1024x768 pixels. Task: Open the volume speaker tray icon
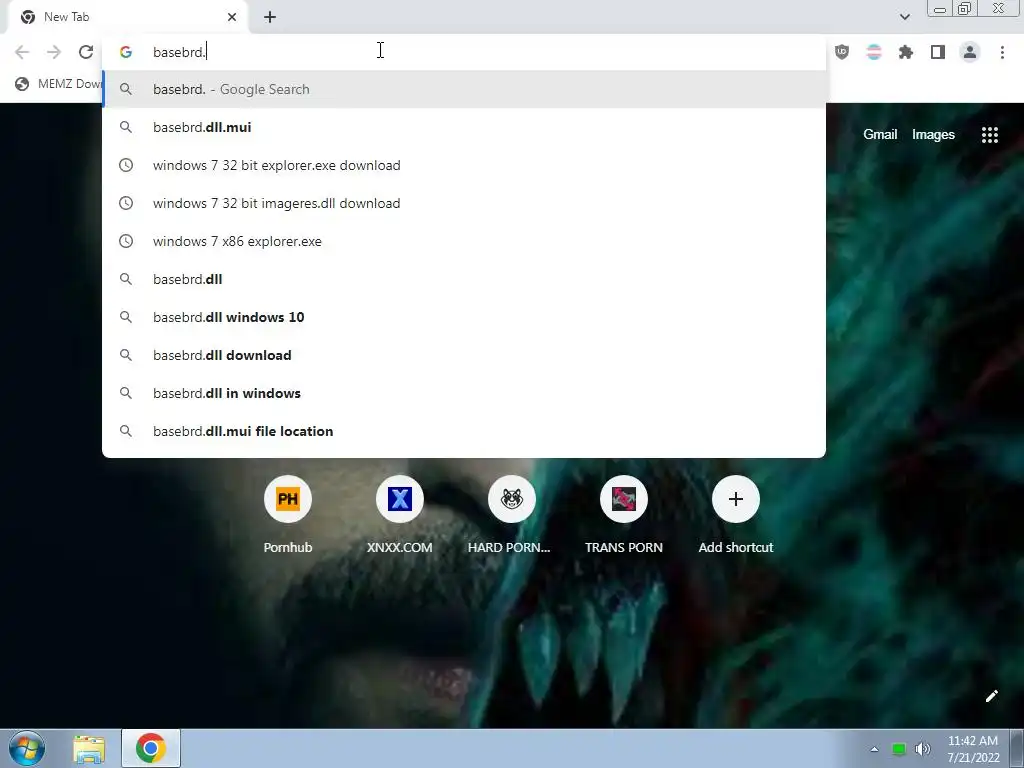pyautogui.click(x=923, y=749)
